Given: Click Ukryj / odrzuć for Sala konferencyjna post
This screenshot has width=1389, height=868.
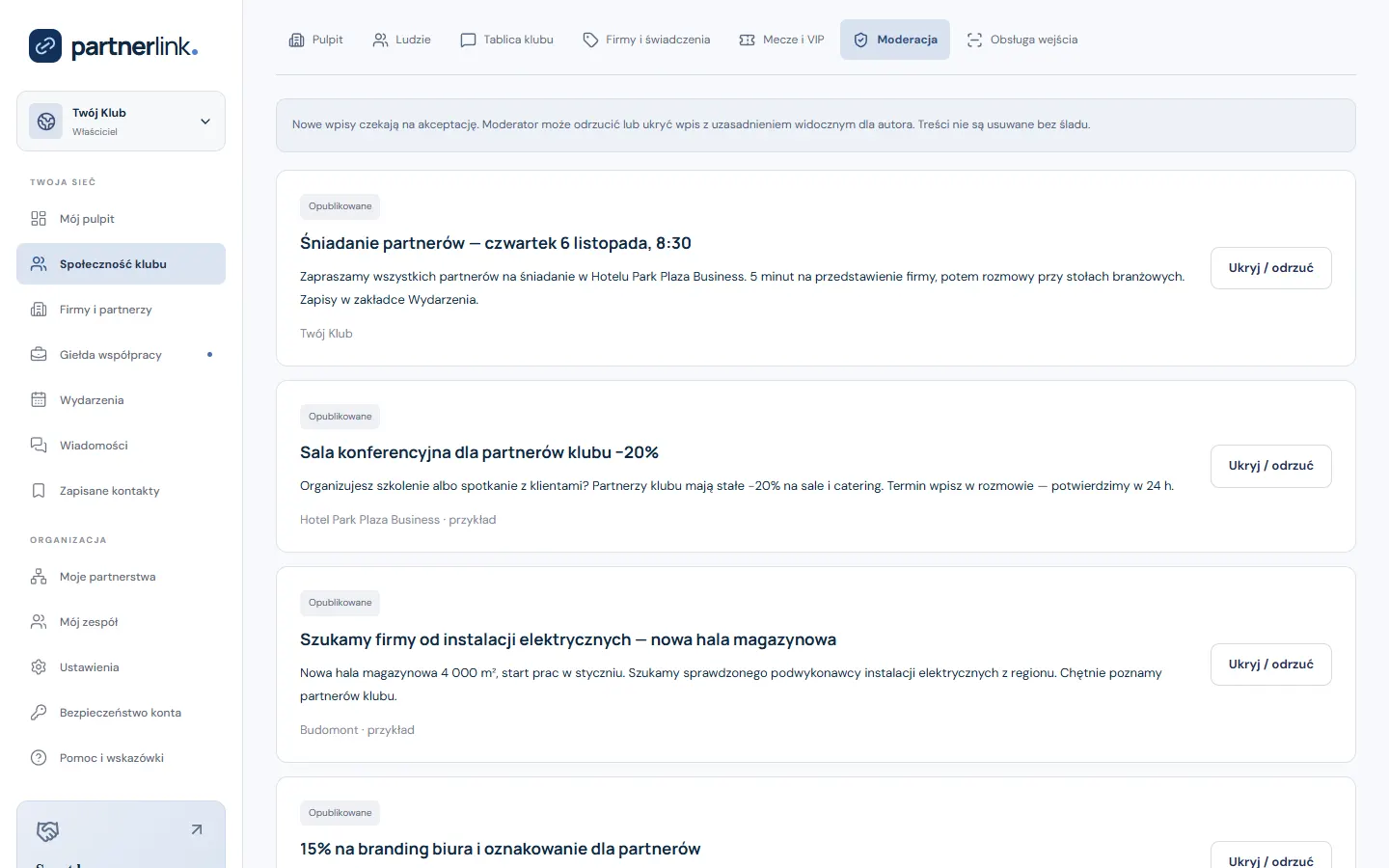Looking at the screenshot, I should 1271,466.
